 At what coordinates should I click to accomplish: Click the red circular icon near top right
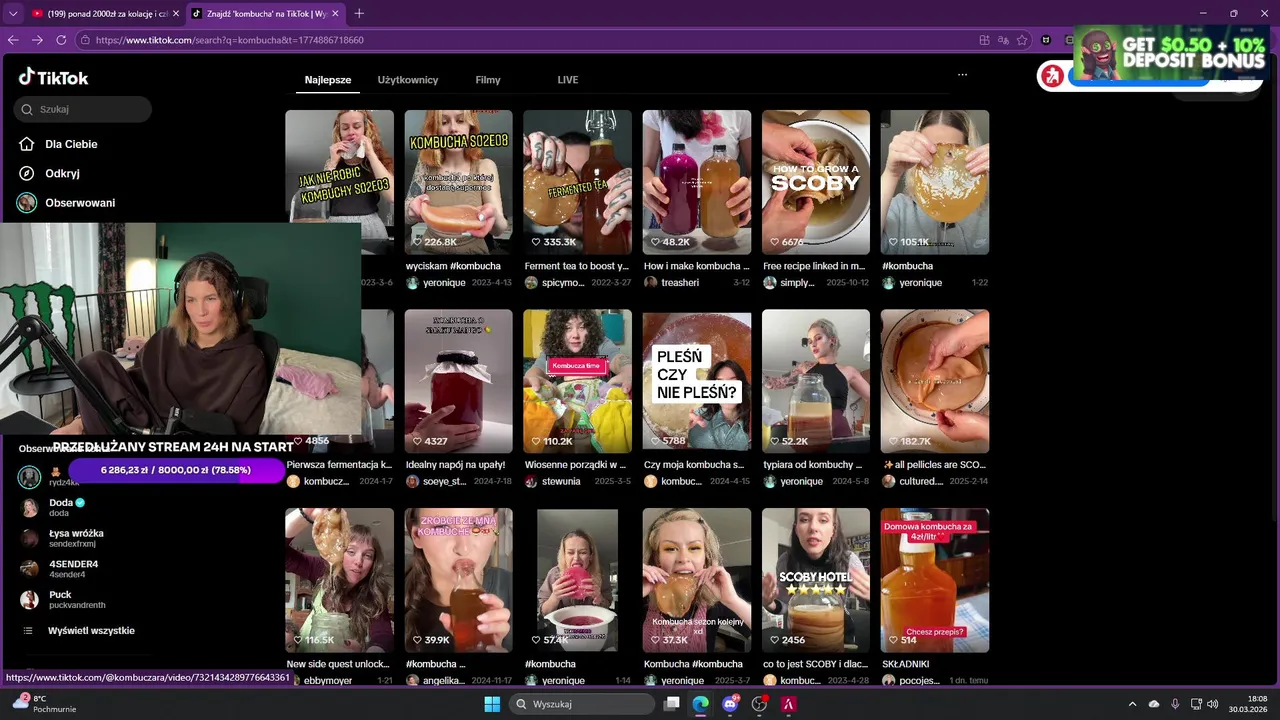click(1051, 75)
